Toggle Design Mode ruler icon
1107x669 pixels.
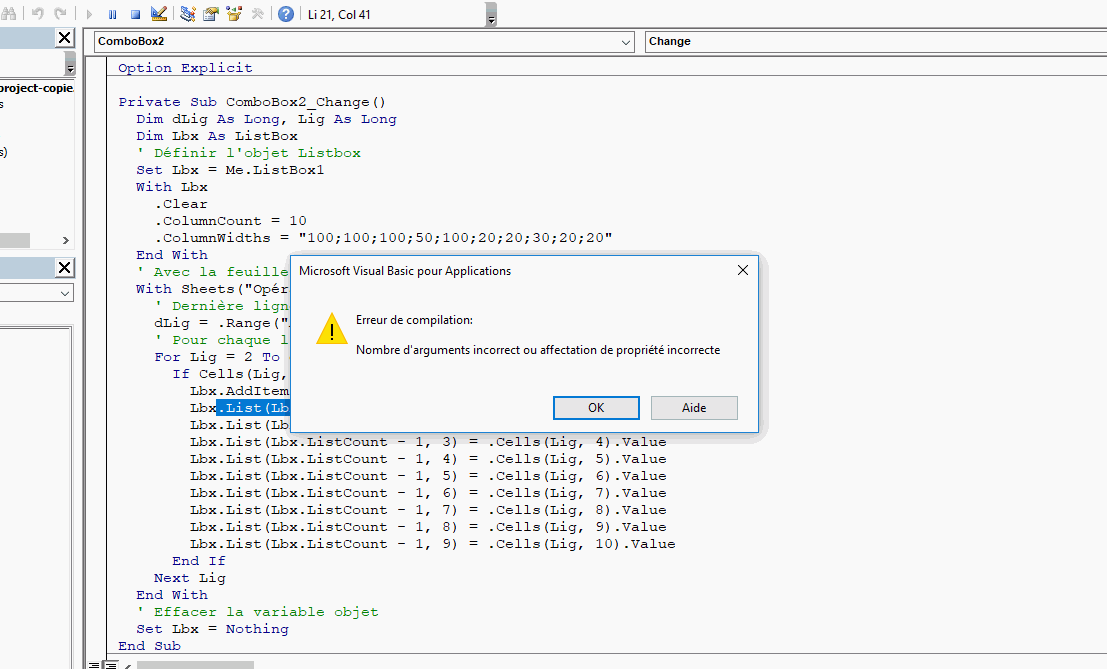pos(159,14)
